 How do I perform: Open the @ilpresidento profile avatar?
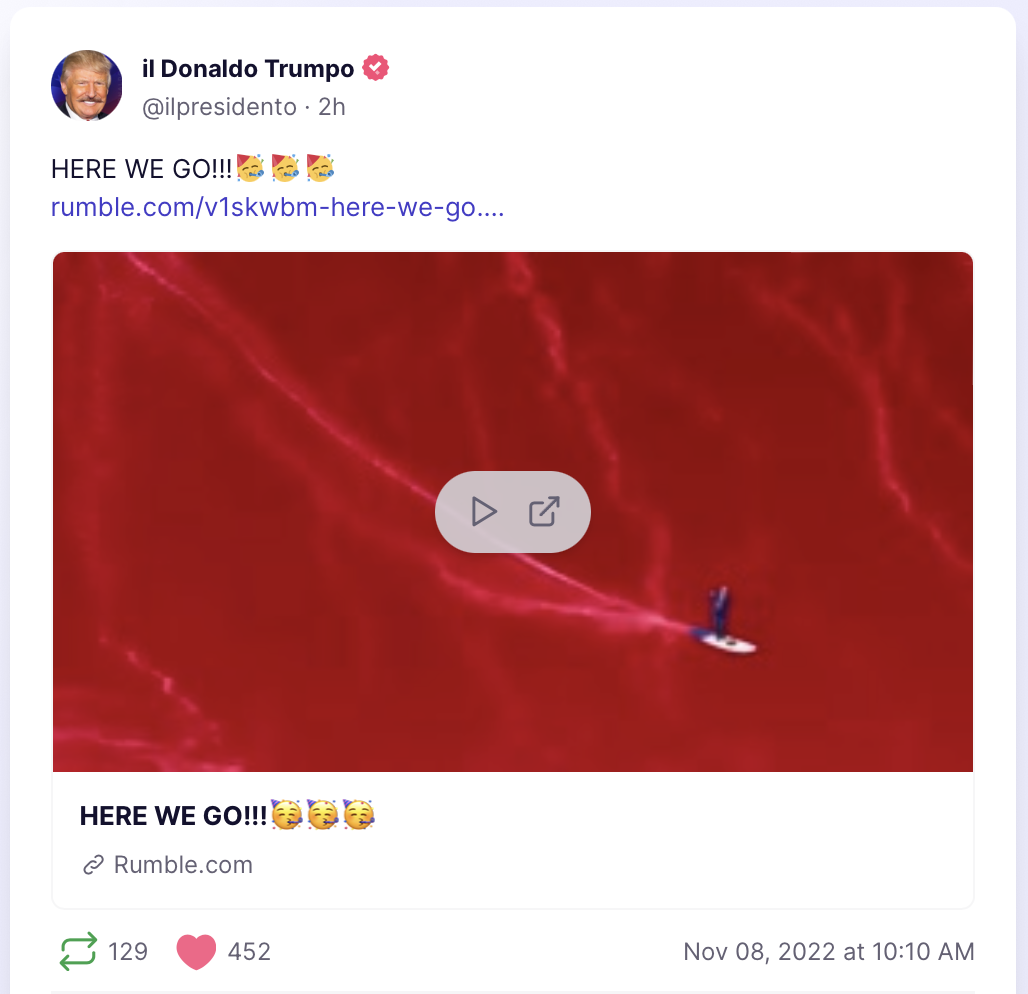tap(87, 85)
